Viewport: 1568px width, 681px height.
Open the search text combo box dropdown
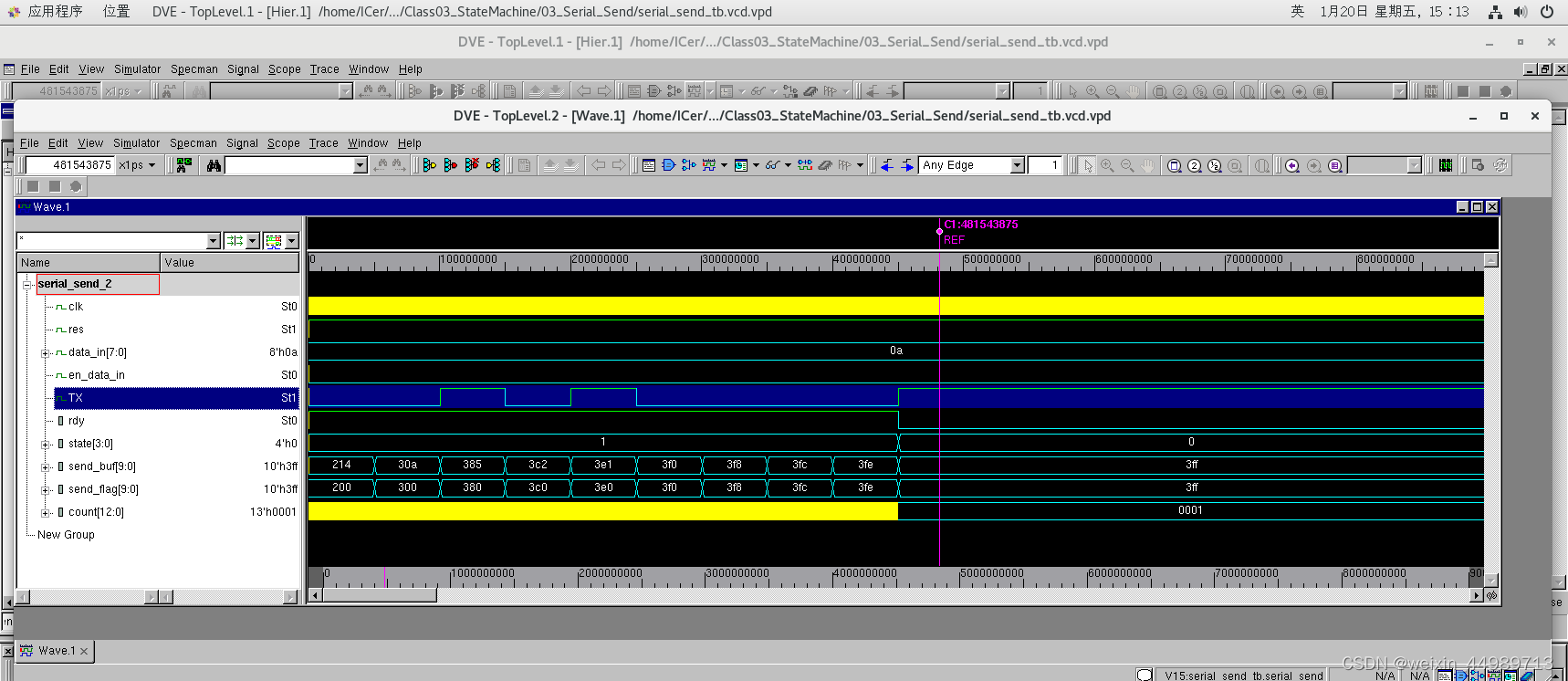[x=361, y=165]
